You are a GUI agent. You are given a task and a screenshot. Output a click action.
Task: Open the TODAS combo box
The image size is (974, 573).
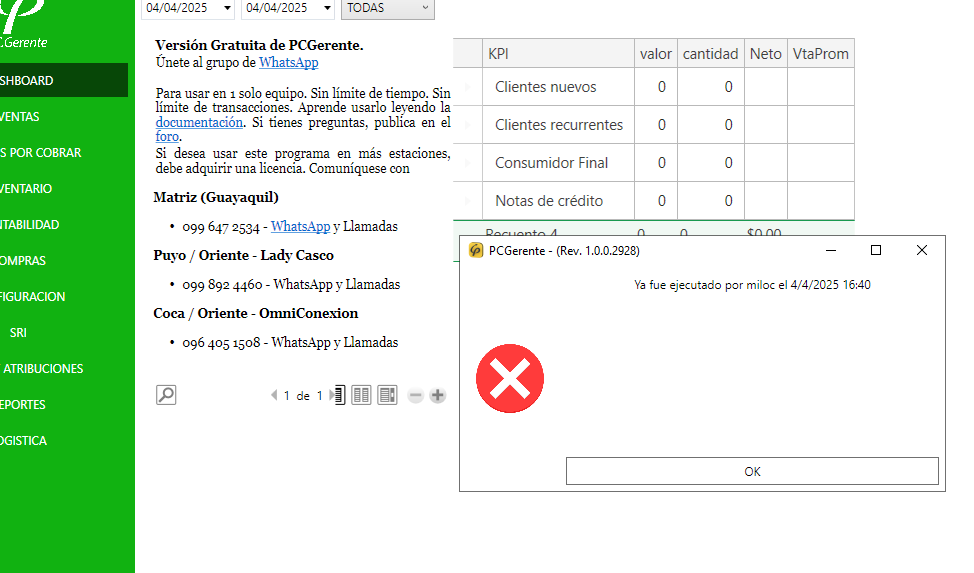(388, 8)
